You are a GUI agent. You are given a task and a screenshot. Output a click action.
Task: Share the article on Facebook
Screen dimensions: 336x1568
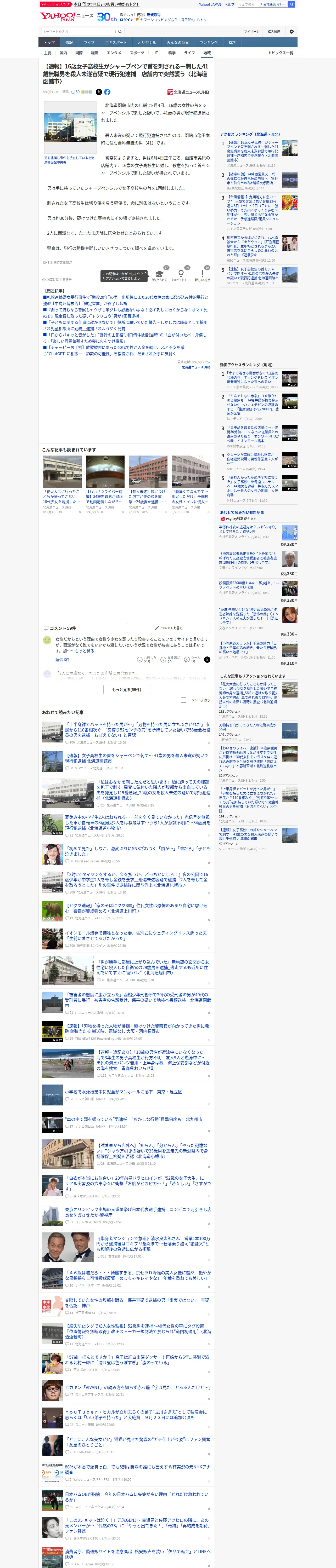107,92
